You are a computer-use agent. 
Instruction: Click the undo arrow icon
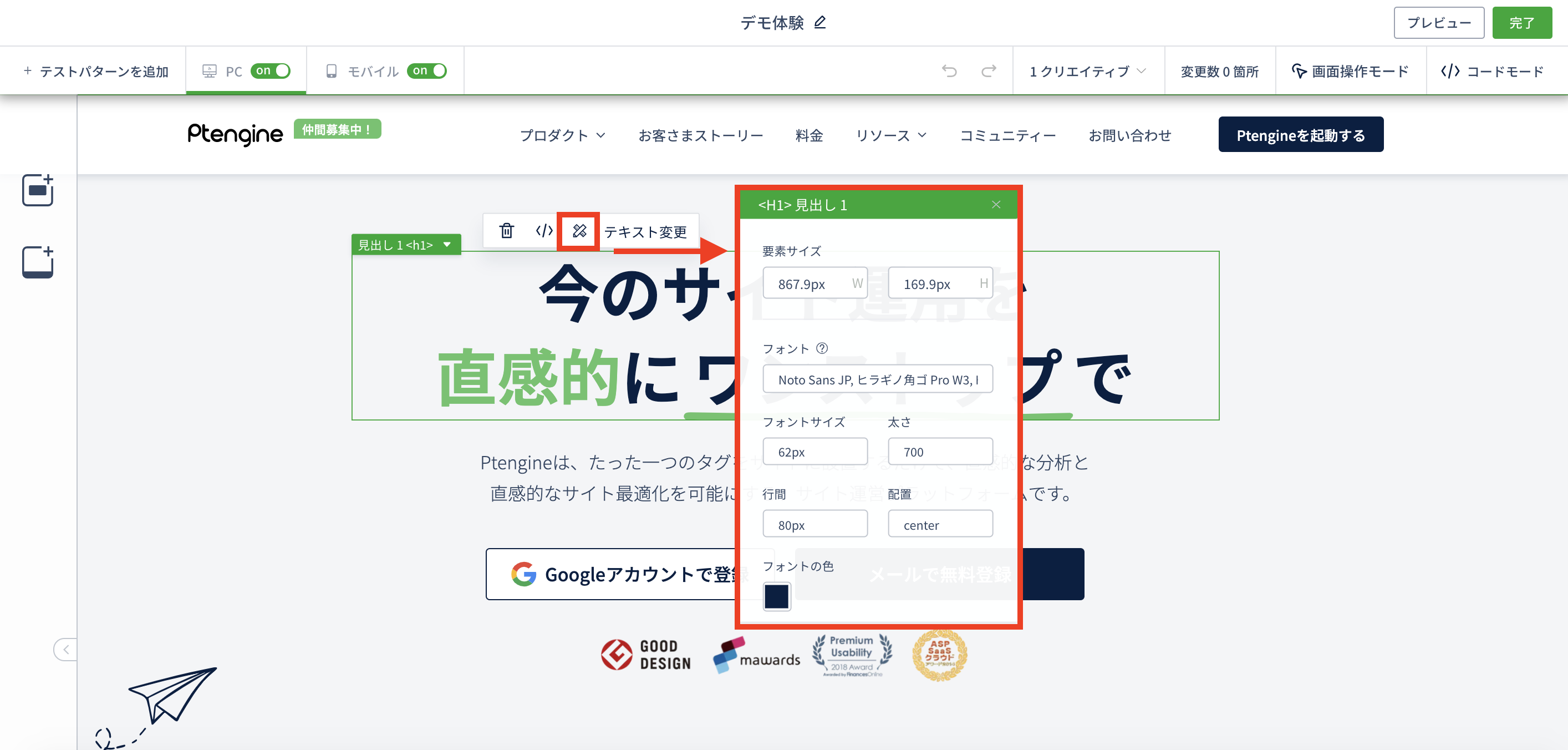(949, 71)
